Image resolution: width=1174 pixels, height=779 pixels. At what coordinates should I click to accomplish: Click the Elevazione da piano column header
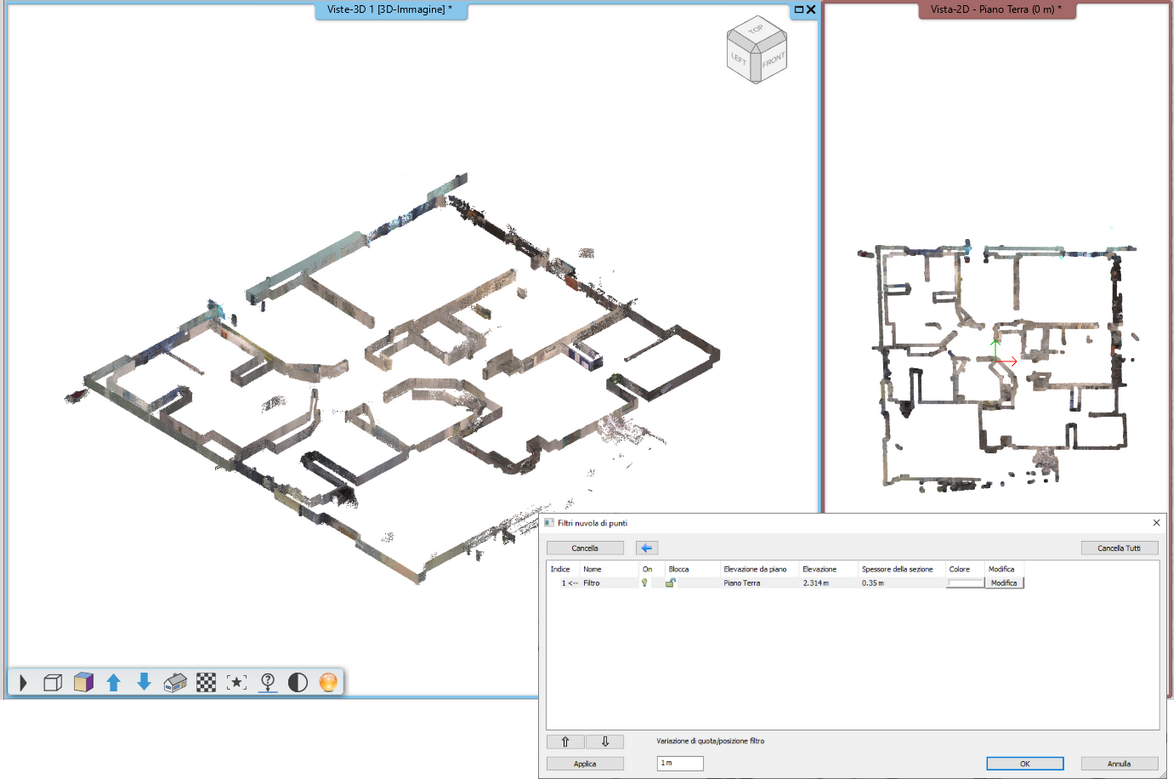(x=755, y=569)
